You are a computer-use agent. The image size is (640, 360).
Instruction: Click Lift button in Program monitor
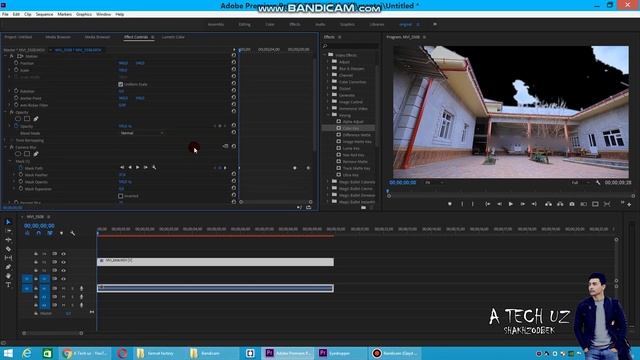[548, 204]
